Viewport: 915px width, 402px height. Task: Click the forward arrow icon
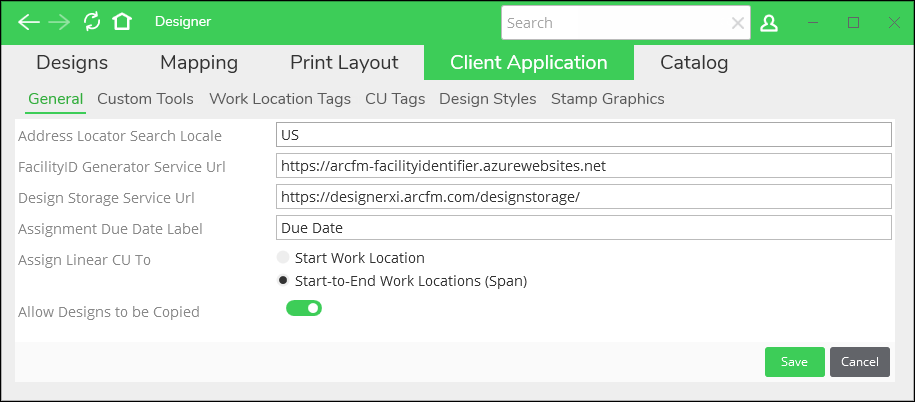click(x=59, y=22)
